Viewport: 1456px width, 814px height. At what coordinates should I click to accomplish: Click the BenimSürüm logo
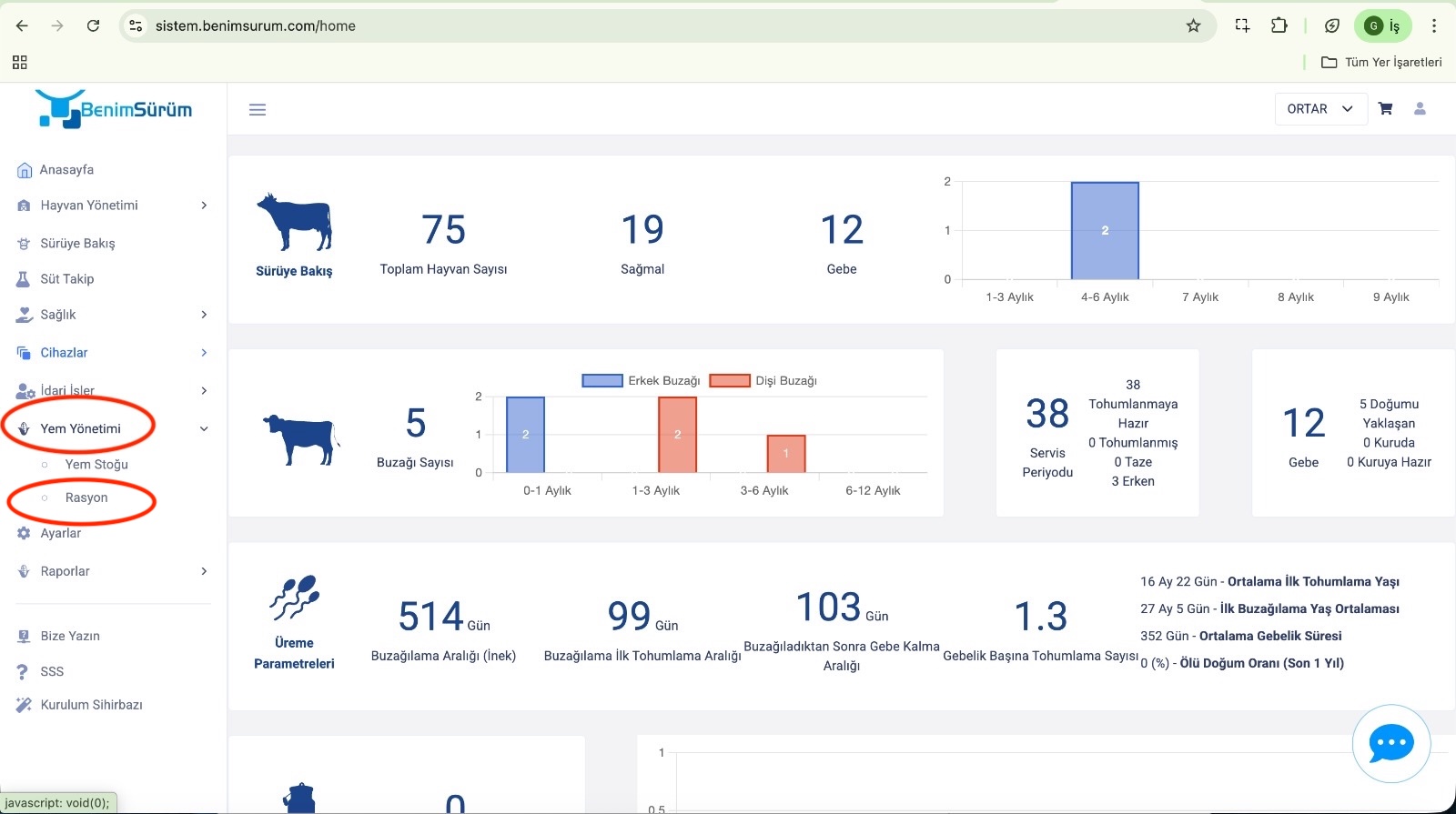[114, 109]
